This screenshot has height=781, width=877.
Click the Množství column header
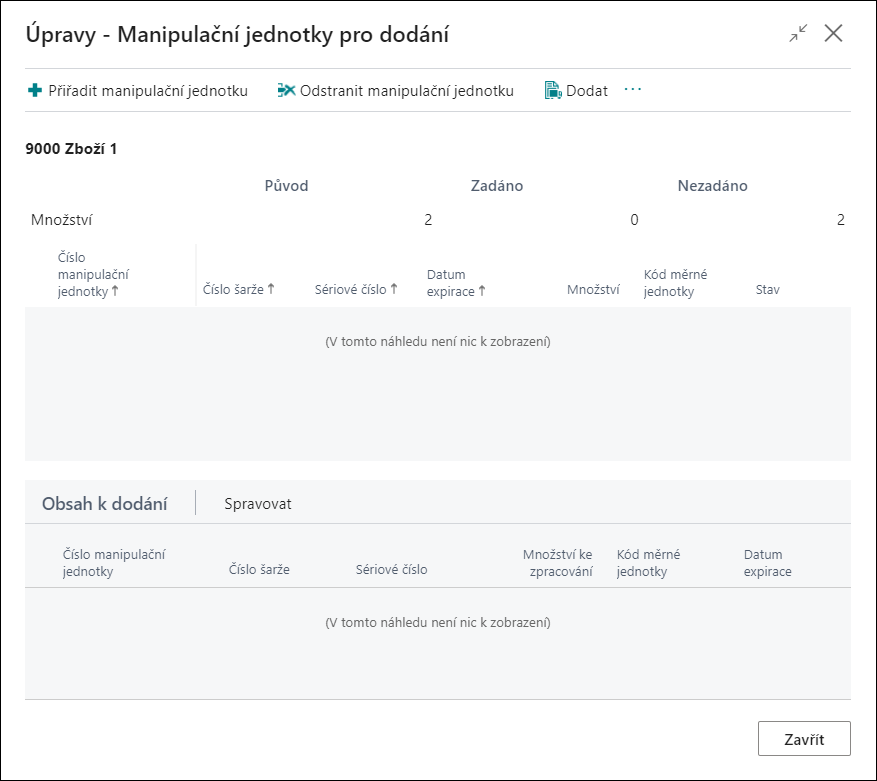point(593,289)
